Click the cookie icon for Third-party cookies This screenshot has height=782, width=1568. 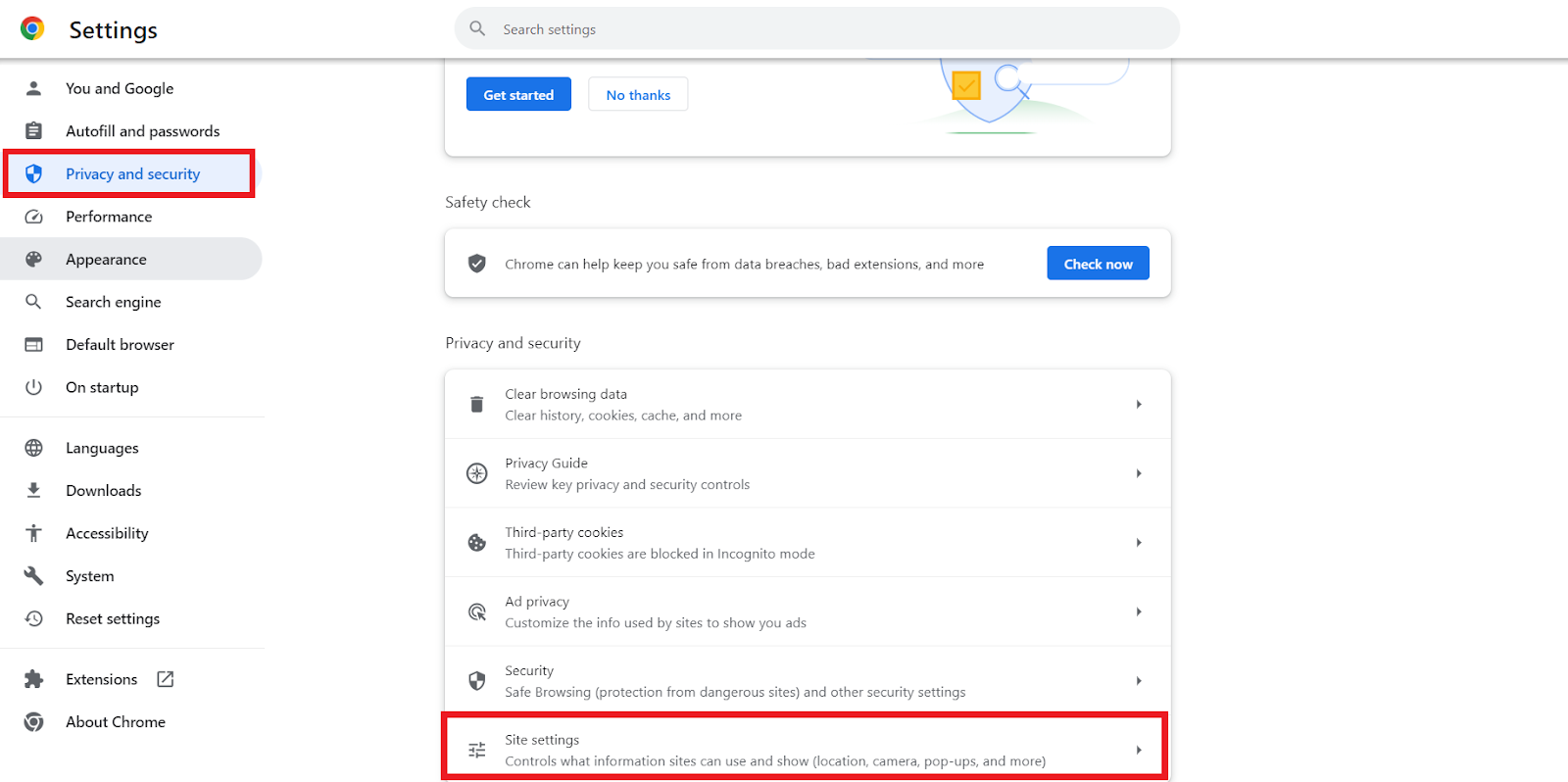(477, 543)
